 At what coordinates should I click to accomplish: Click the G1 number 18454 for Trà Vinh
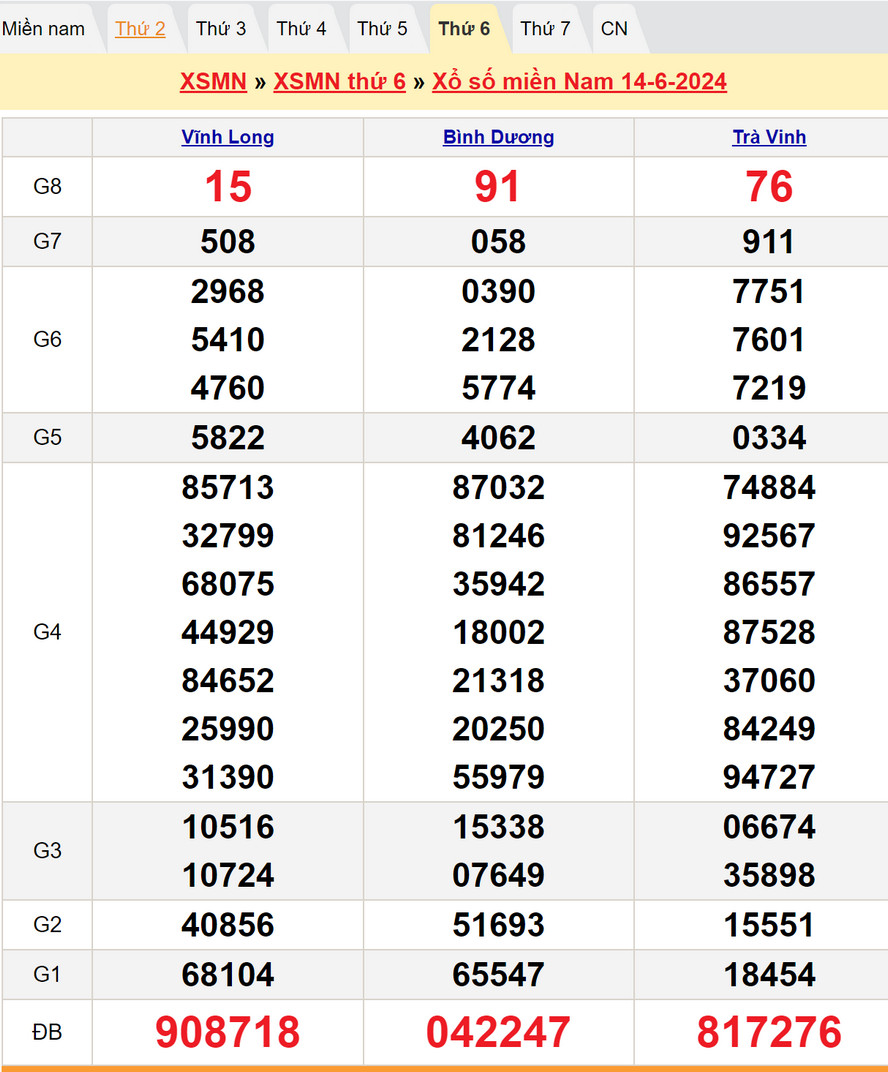tap(769, 975)
